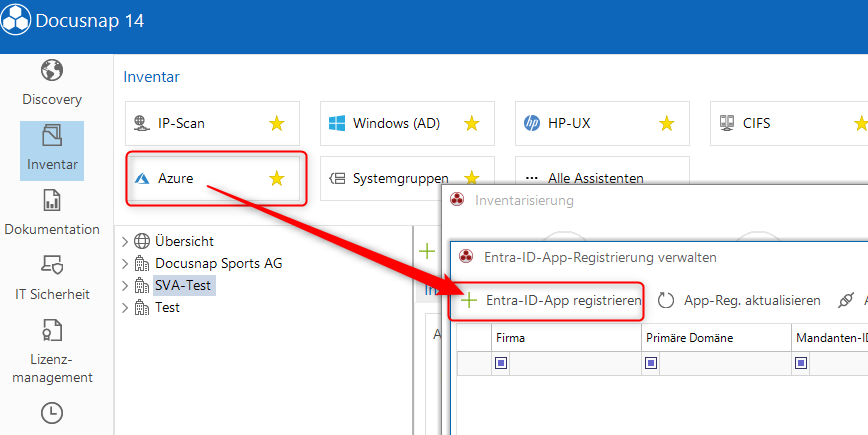The width and height of the screenshot is (868, 435).
Task: Launch the IP-Scan wizard
Action: (180, 124)
